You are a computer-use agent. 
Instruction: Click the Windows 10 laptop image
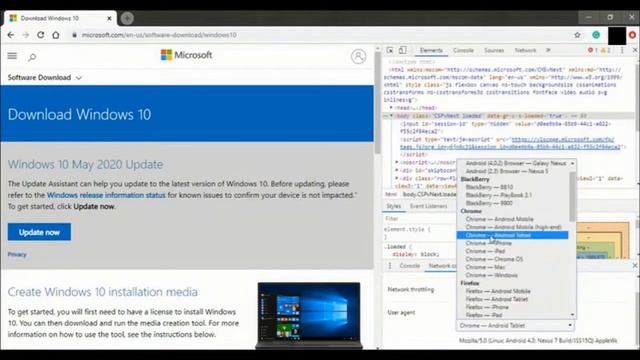pos(309,315)
